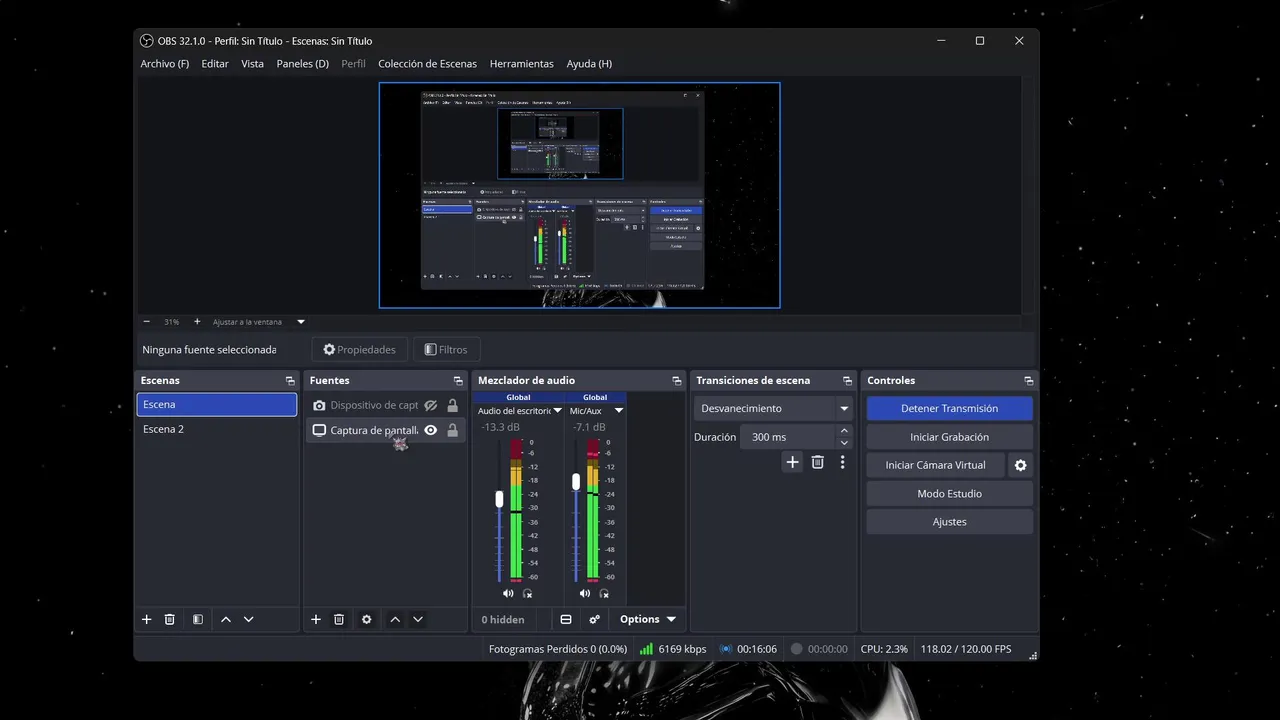Open virtual camera settings gear

[x=1021, y=465]
